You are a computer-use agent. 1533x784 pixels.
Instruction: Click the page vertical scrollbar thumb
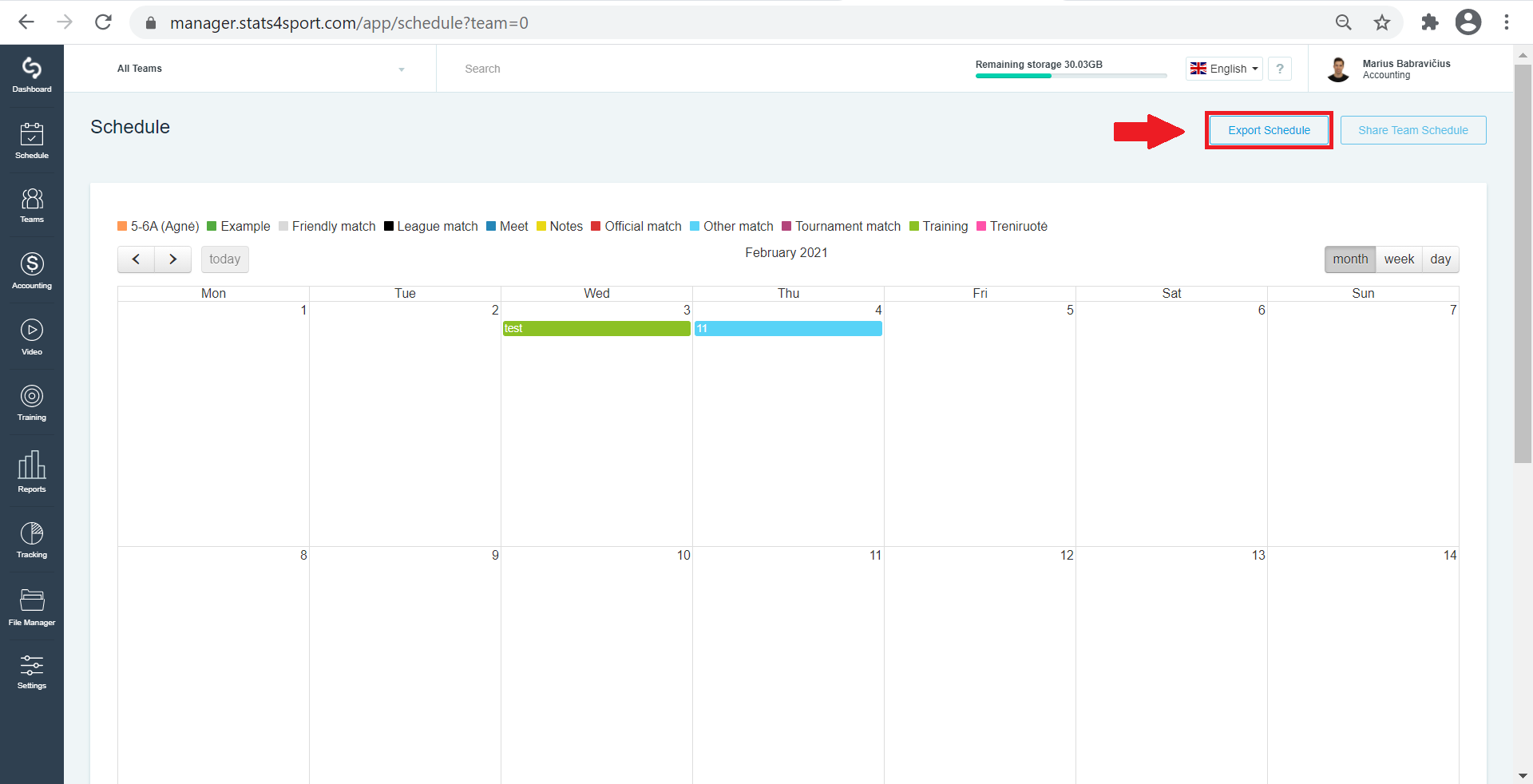click(x=1523, y=263)
